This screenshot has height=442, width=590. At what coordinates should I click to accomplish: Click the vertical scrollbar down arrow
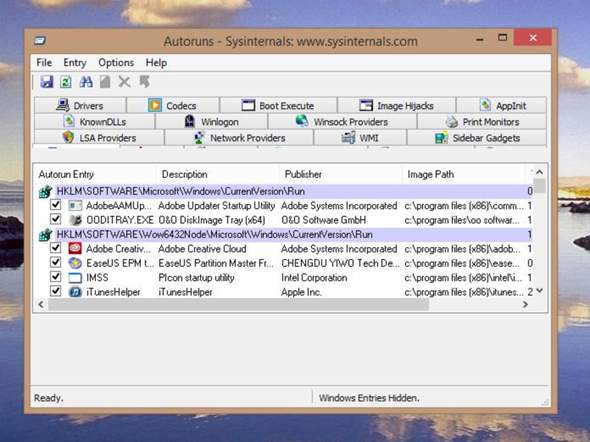click(540, 291)
